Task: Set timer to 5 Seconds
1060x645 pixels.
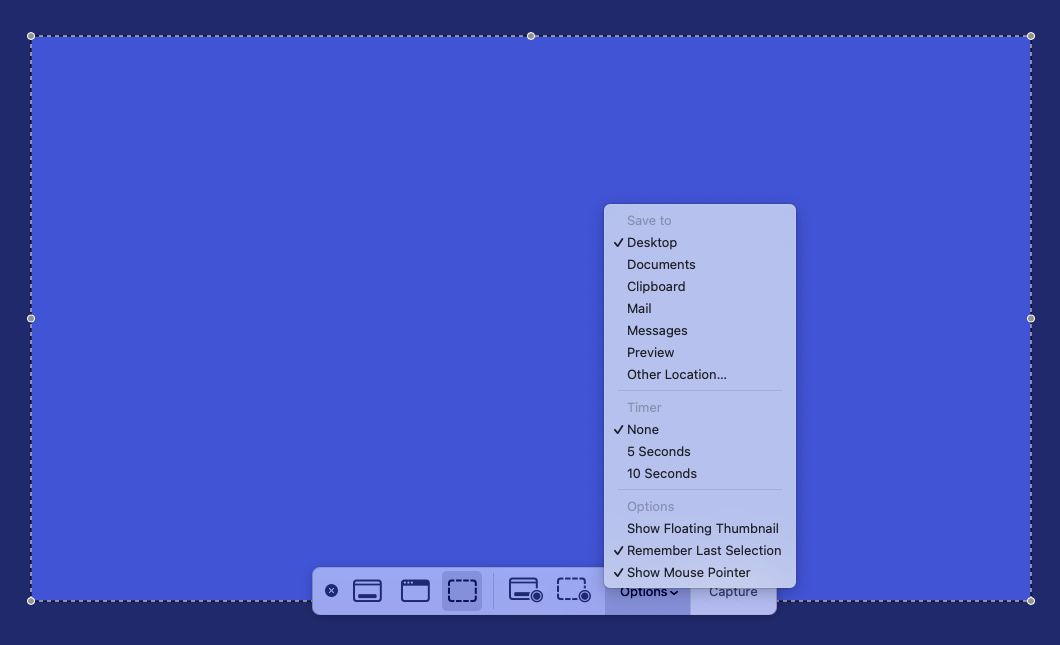Action: pos(658,451)
